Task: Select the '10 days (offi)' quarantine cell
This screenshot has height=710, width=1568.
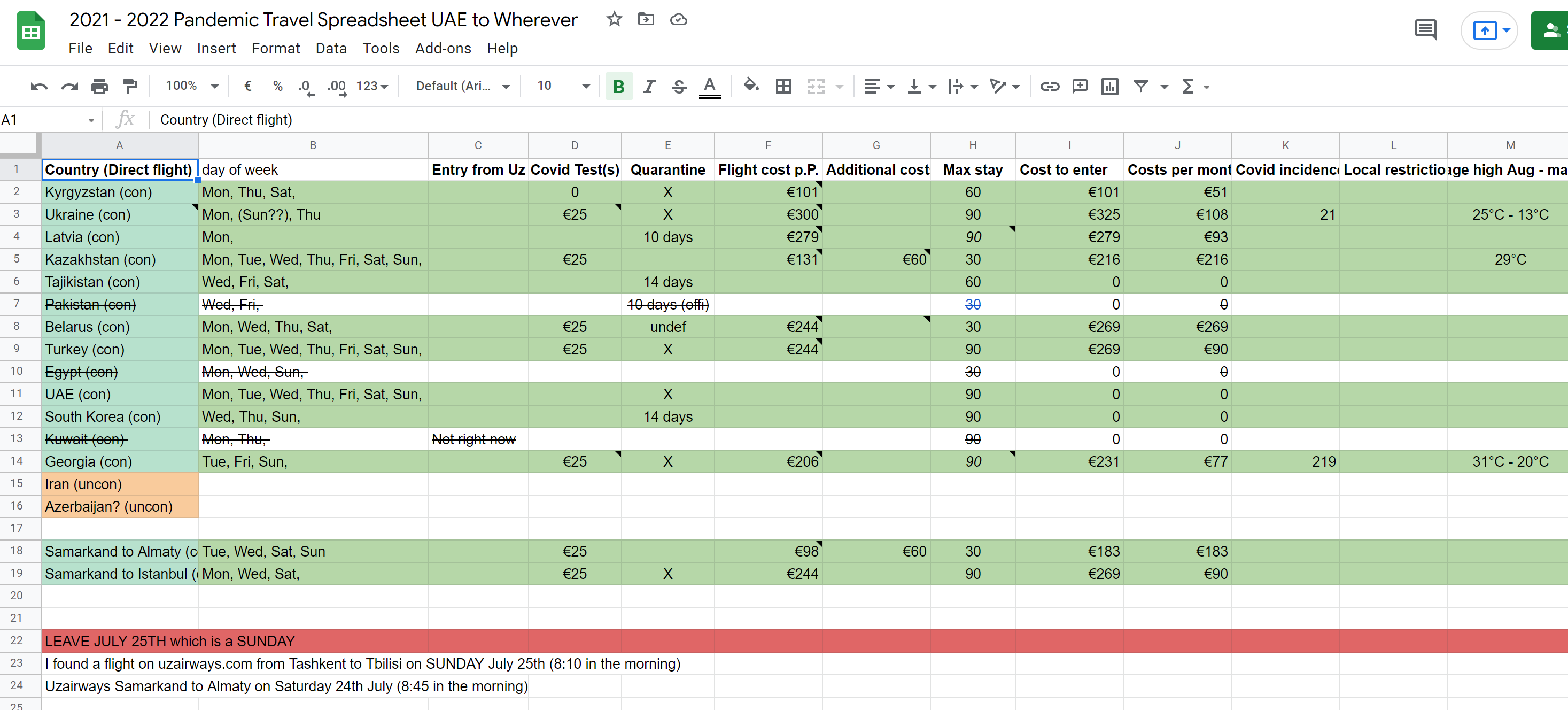Action: click(x=667, y=304)
